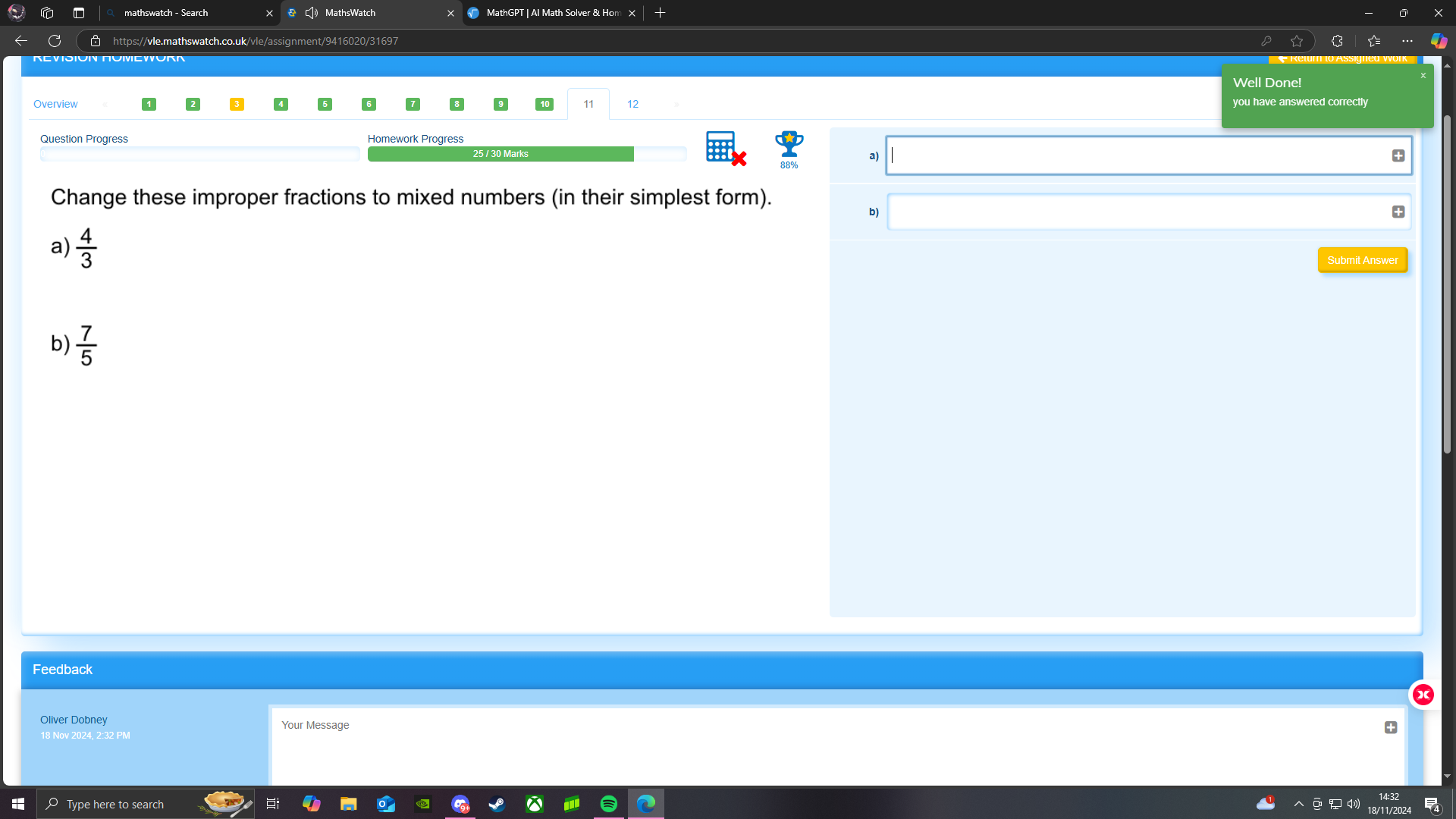The height and width of the screenshot is (819, 1456).
Task: Open the notification center icon
Action: (1432, 804)
